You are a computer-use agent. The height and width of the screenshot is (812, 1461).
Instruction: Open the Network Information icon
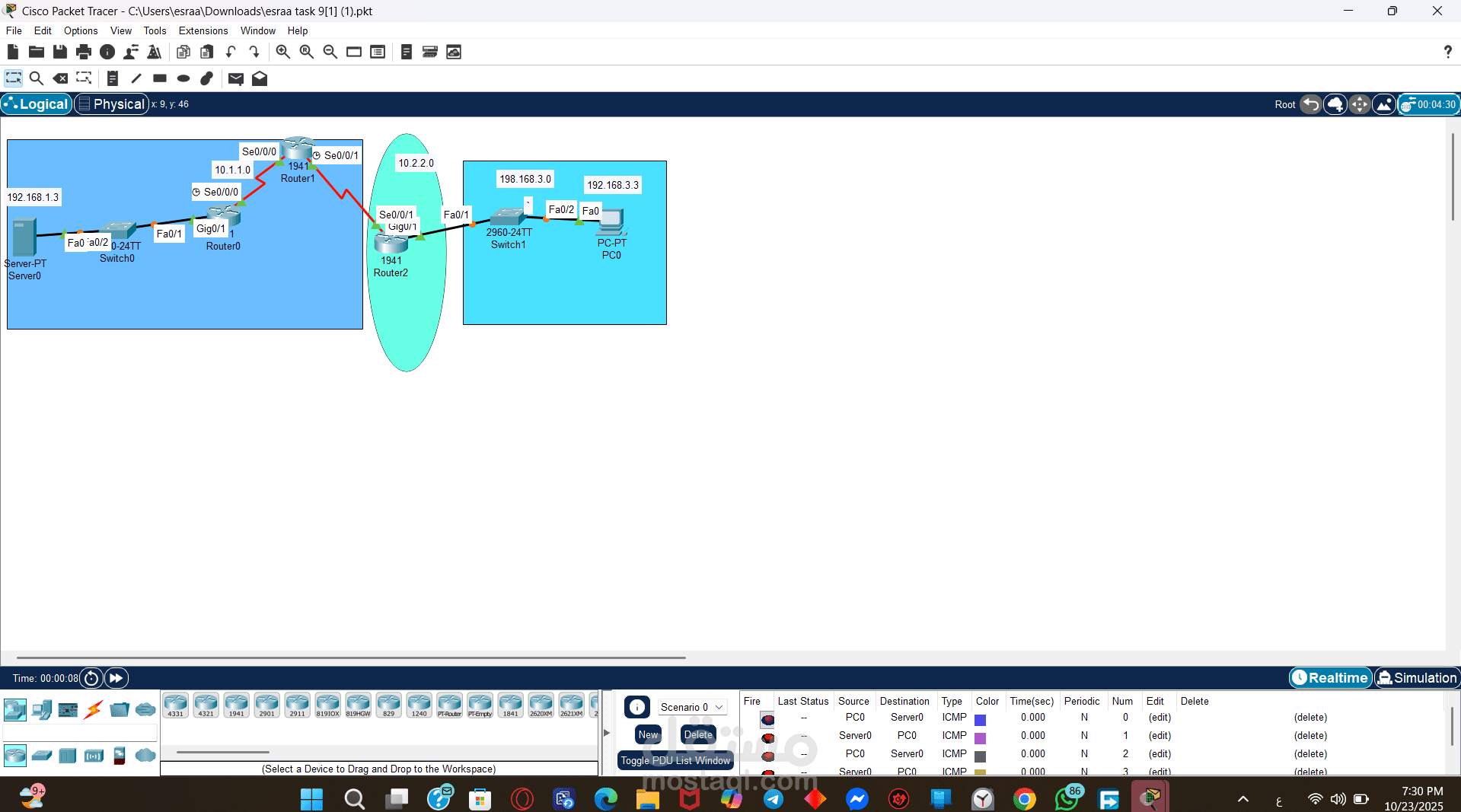point(107,52)
